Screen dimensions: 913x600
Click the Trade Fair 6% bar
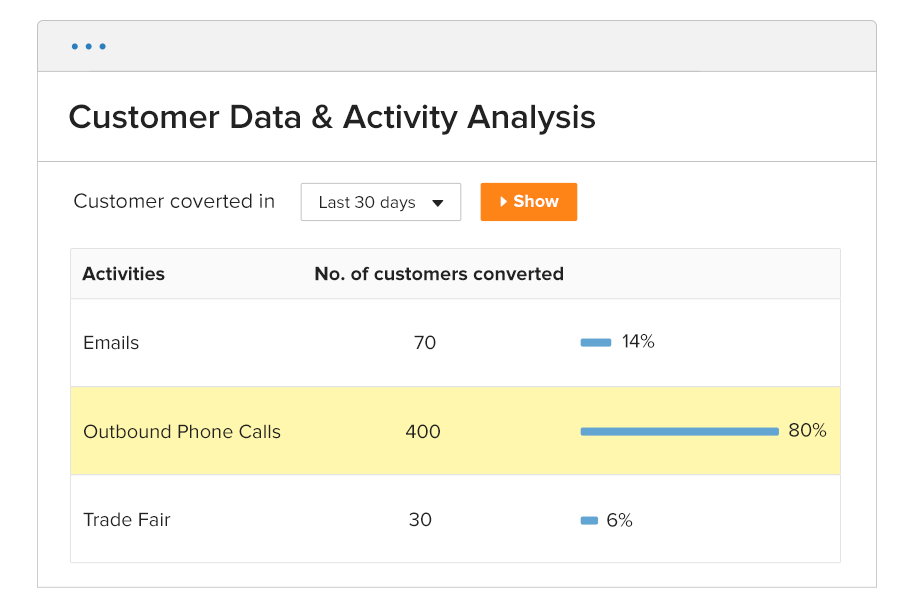589,520
